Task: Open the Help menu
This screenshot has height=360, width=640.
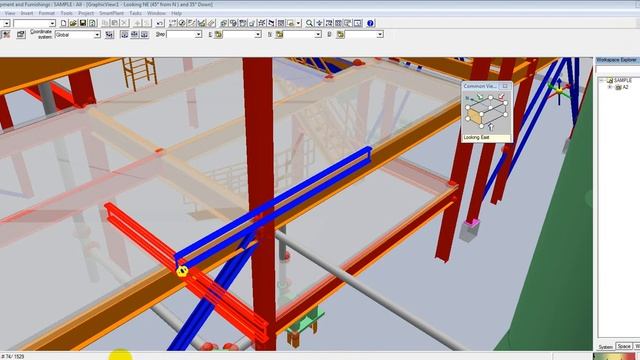Action: [176, 13]
